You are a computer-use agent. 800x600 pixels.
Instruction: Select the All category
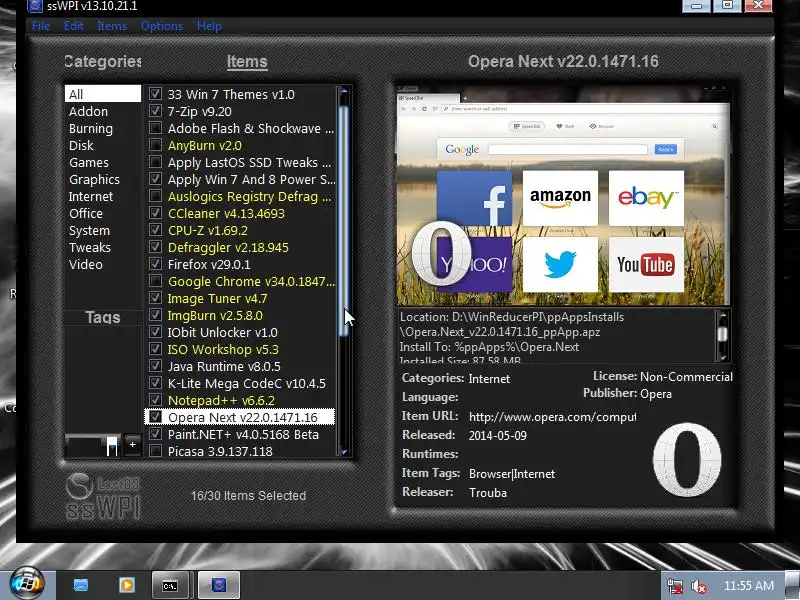tap(103, 94)
